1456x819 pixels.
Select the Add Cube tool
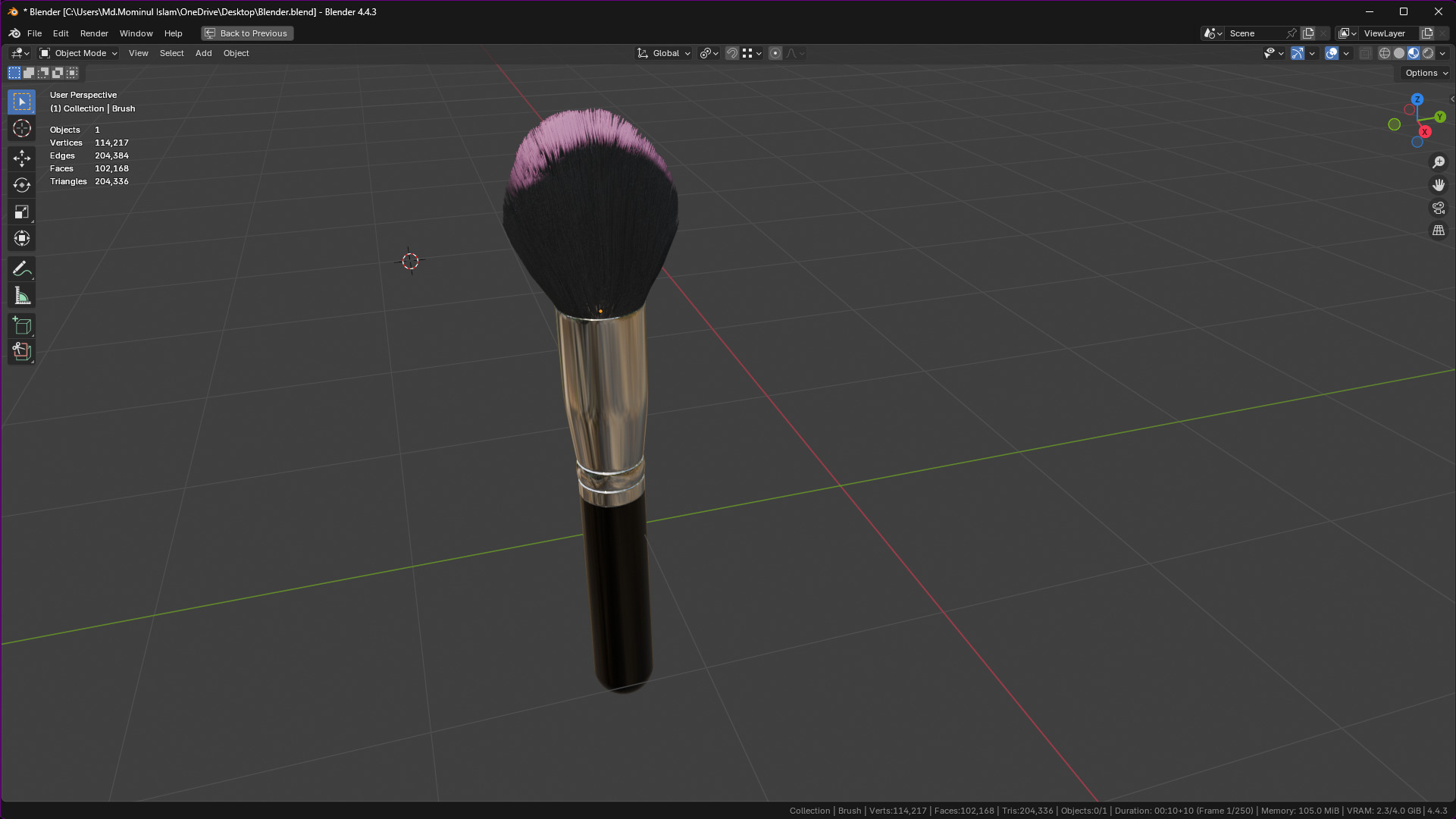click(x=21, y=325)
